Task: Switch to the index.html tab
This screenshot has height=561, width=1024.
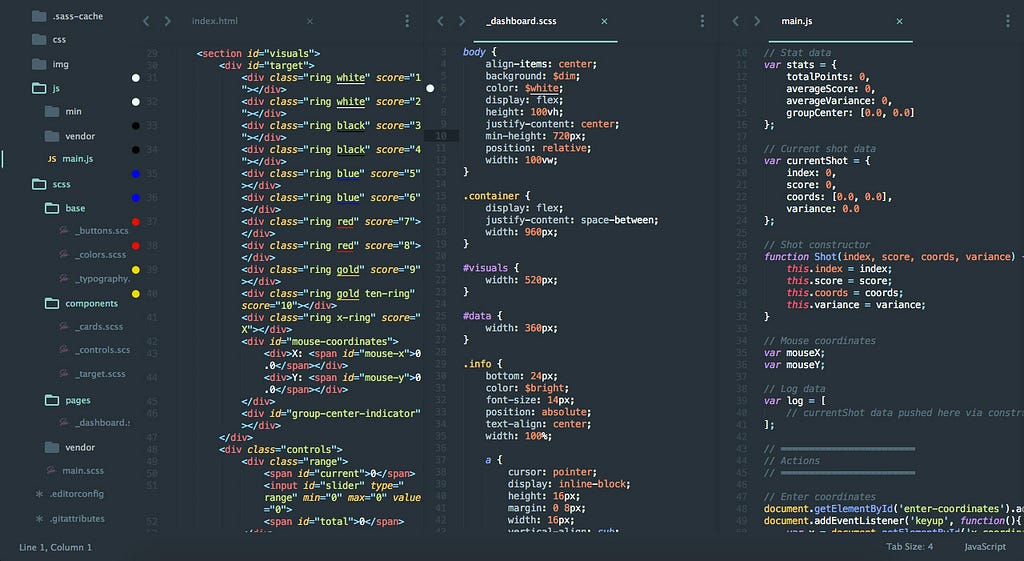Action: pos(215,21)
